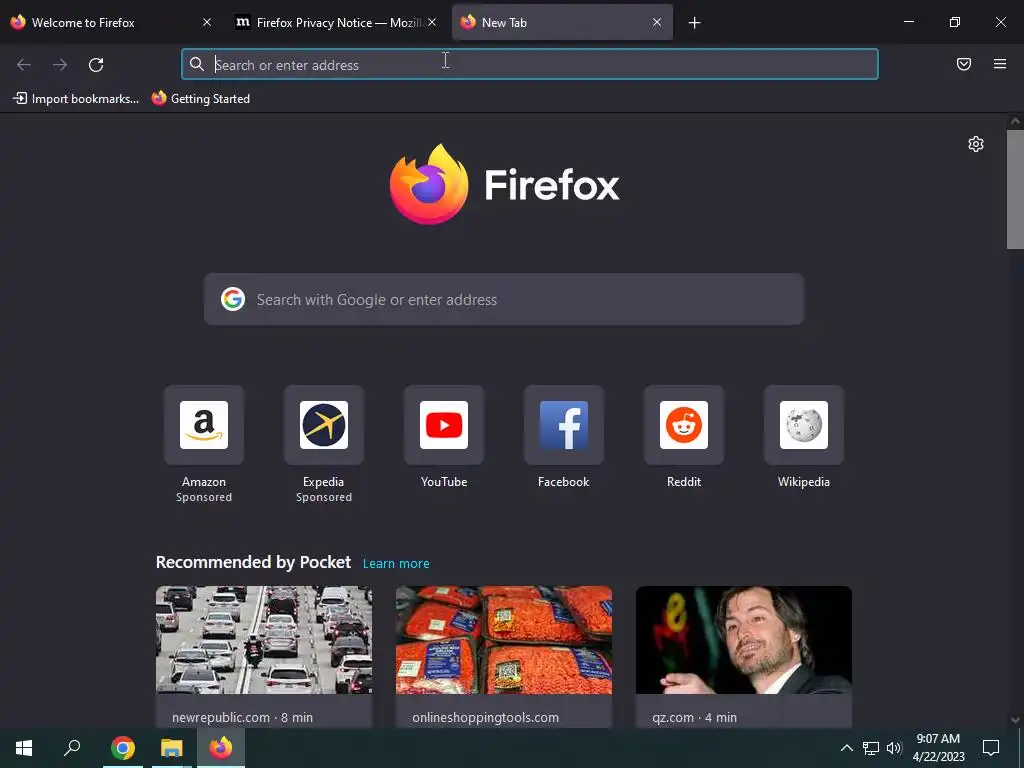Open the newrepublic.com traffic article thumbnail

(x=264, y=640)
